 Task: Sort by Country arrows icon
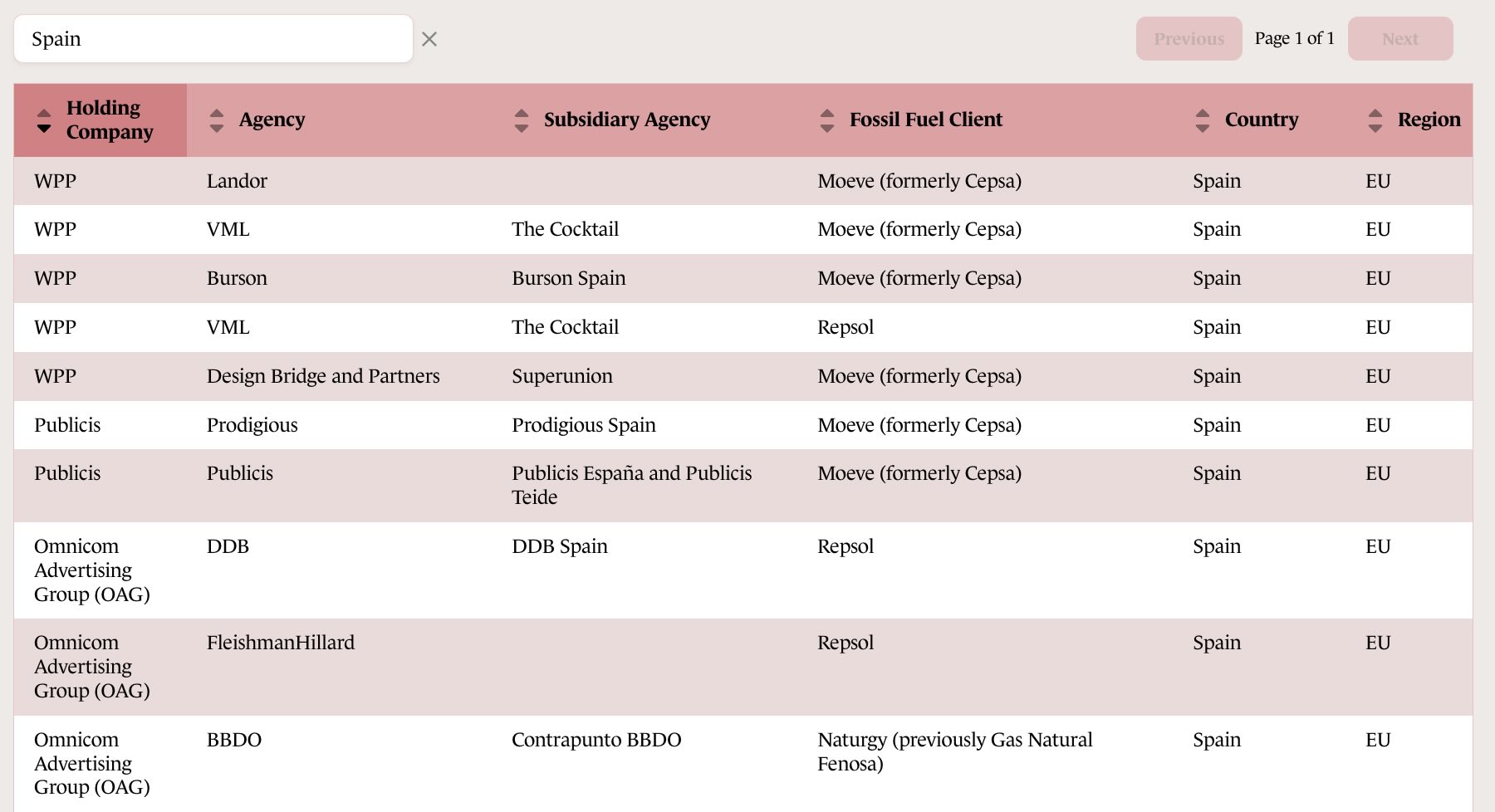1203,120
